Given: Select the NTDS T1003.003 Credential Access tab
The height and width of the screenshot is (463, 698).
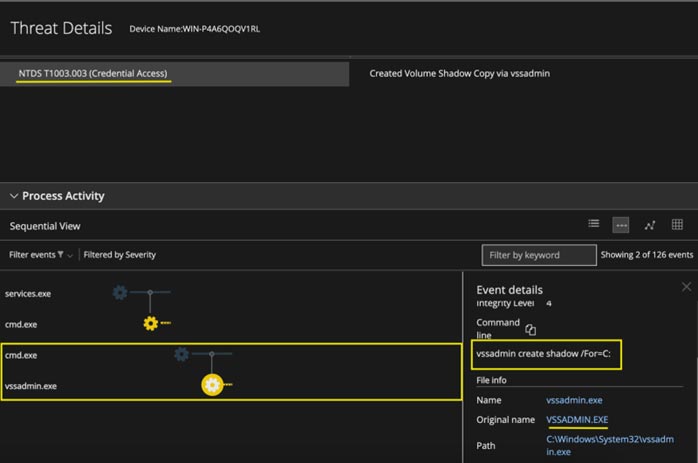Looking at the screenshot, I should pyautogui.click(x=95, y=73).
